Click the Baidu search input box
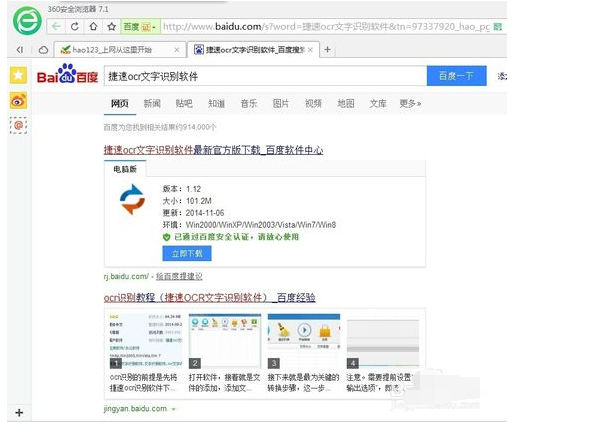 click(265, 76)
